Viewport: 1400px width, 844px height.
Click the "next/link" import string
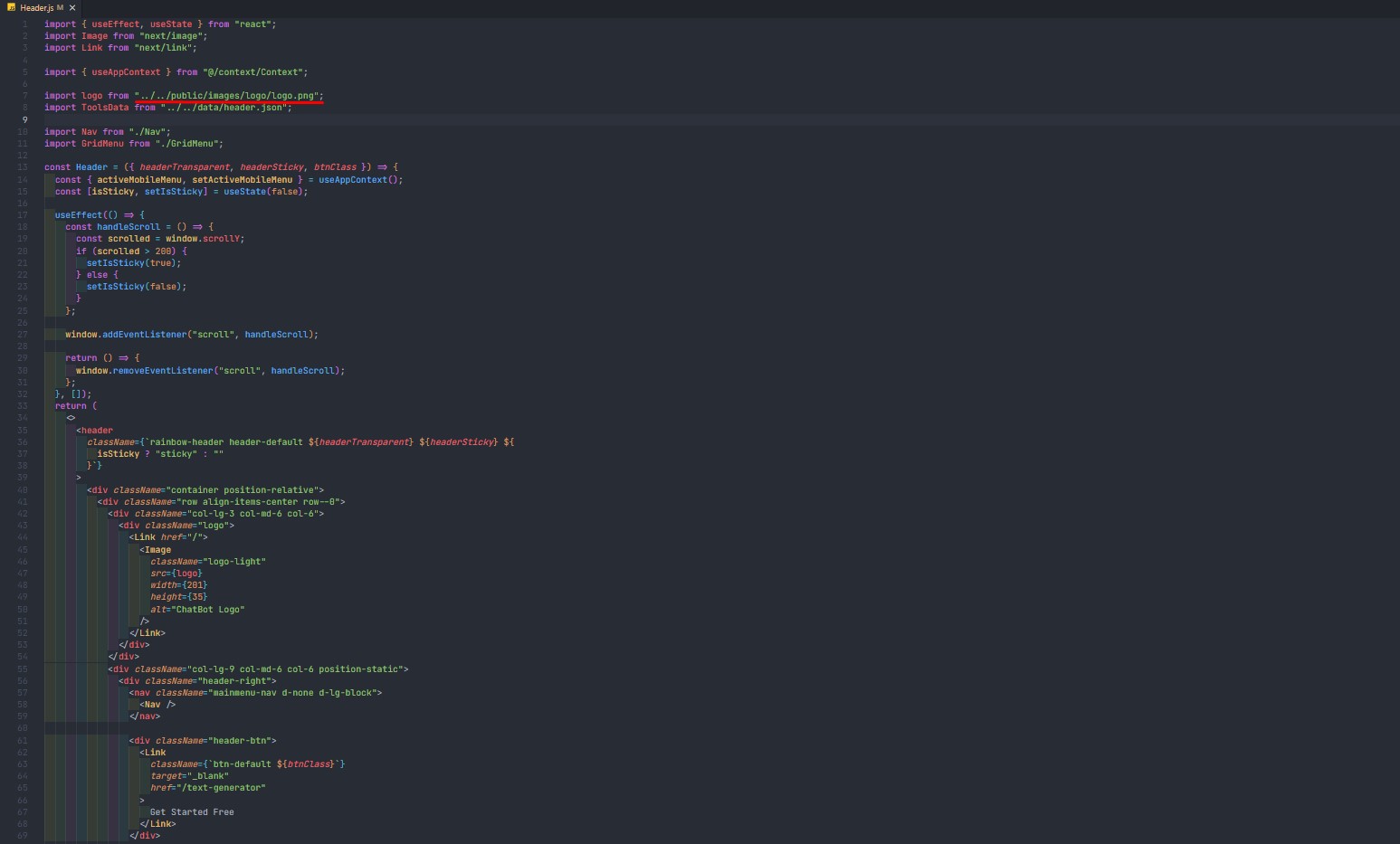pos(165,48)
